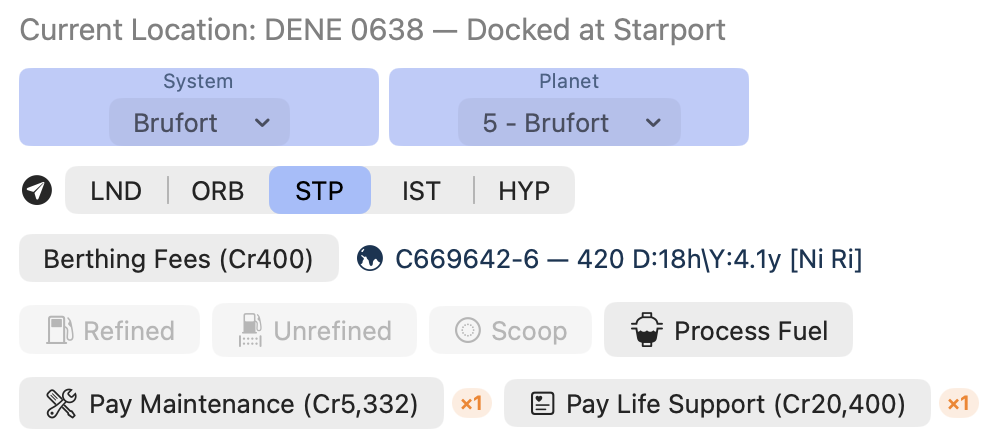
Task: Click the paper plane navigation icon
Action: [37, 190]
